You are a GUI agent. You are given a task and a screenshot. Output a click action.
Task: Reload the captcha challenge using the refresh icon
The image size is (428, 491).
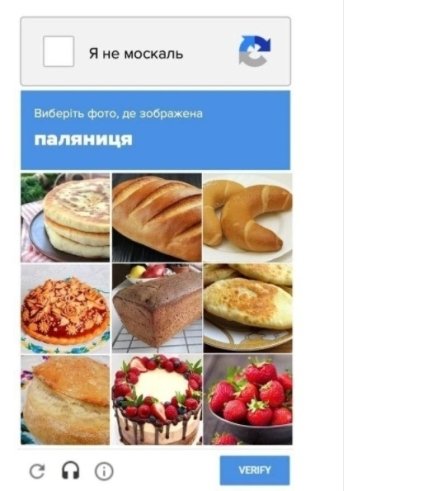click(x=37, y=471)
